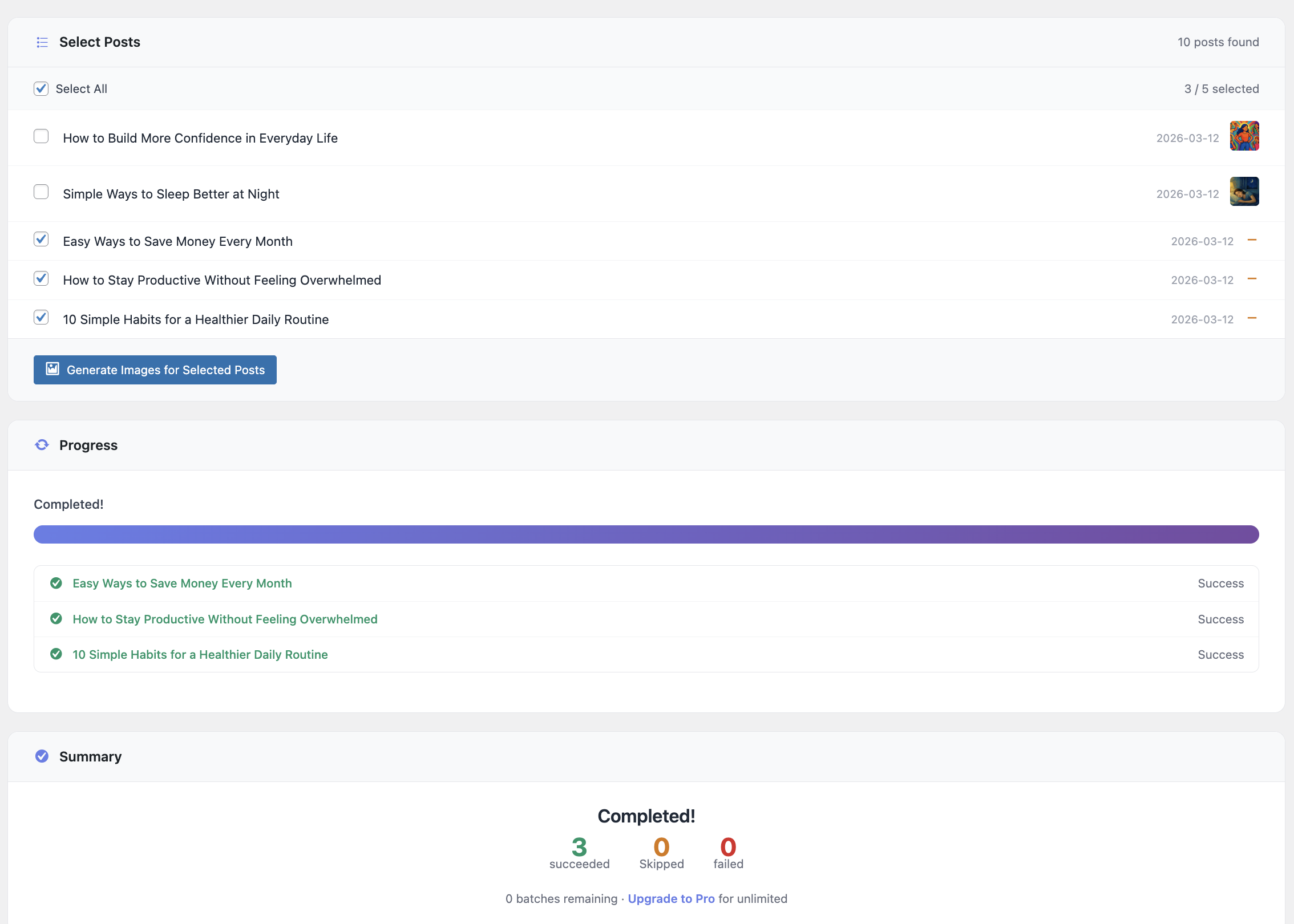Screen dimensions: 1294x924
Task: Click orange dash on 10 Simple Habits row
Action: [x=1252, y=318]
